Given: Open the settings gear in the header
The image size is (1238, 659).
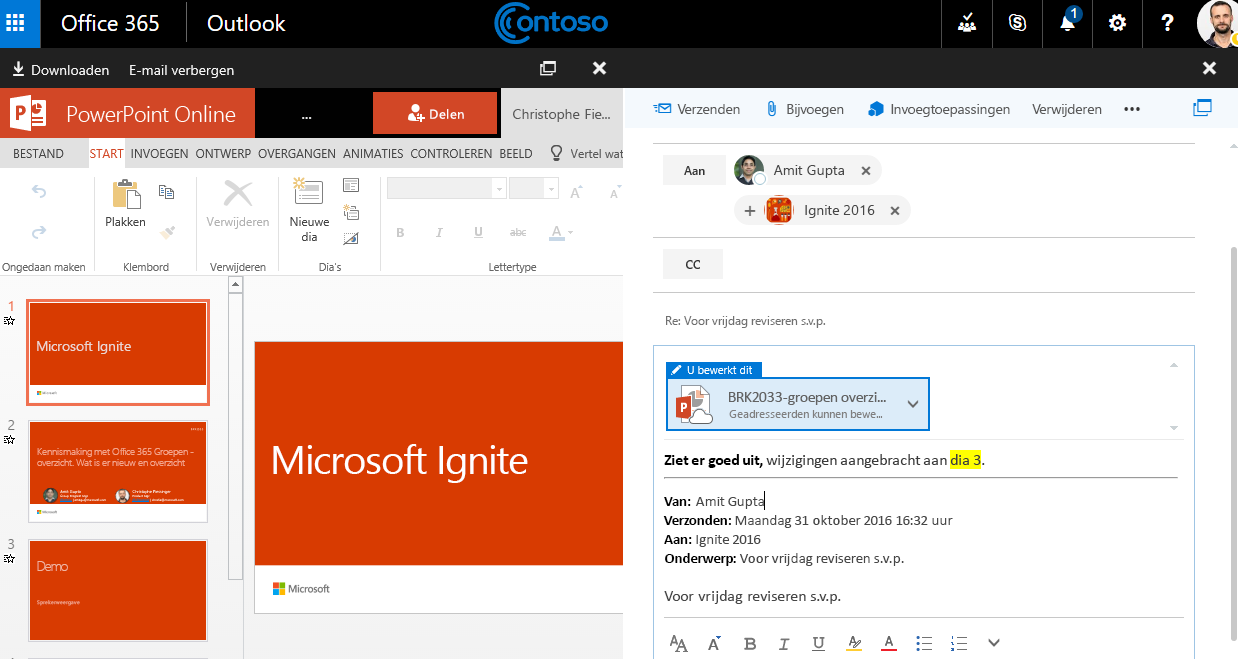Looking at the screenshot, I should click(x=1118, y=24).
